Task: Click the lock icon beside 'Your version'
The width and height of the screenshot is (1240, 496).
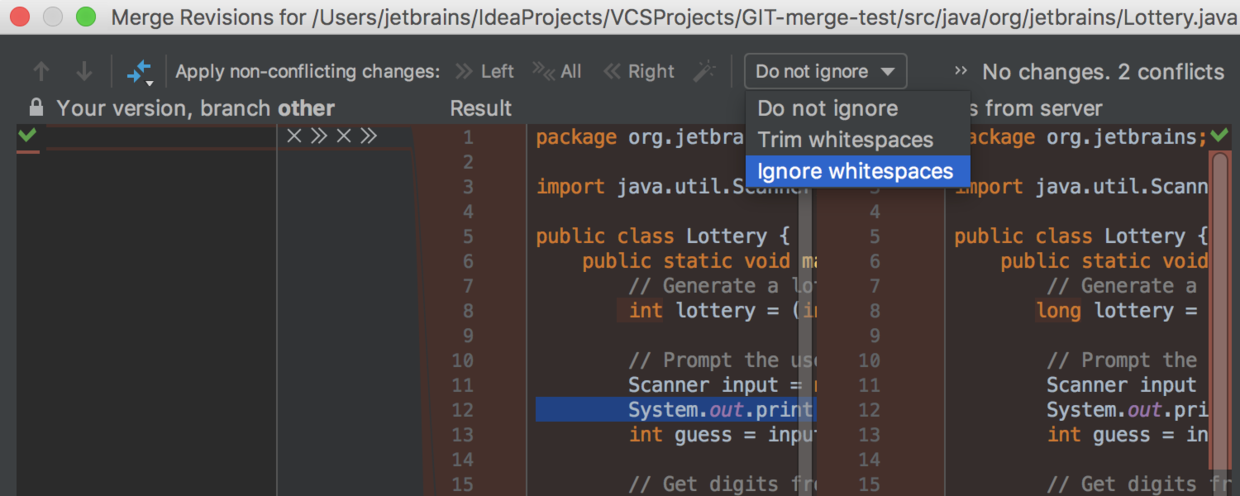Action: 36,107
